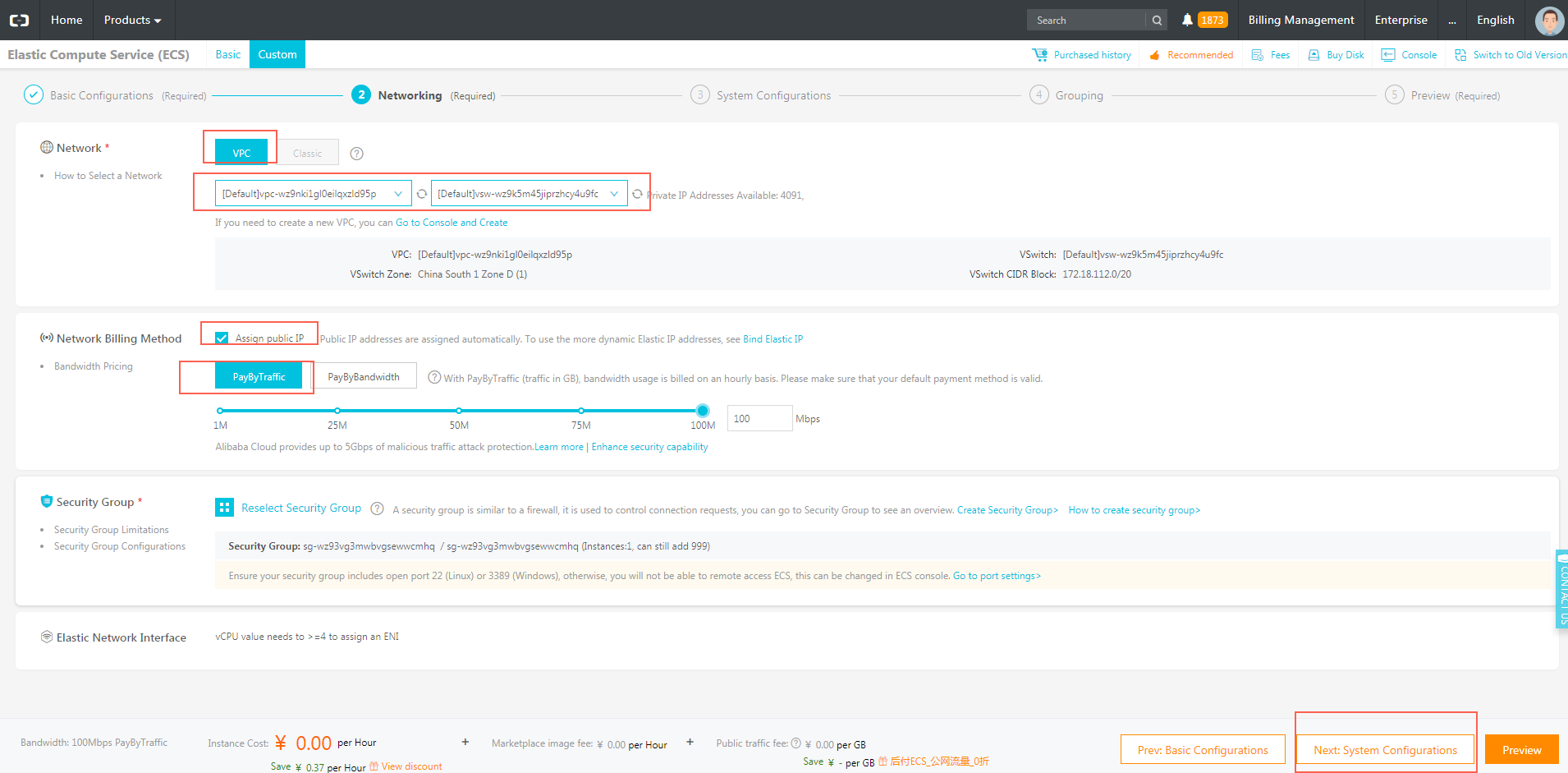The width and height of the screenshot is (1568, 773).
Task: Click Reselect Security Group link
Action: [x=301, y=508]
